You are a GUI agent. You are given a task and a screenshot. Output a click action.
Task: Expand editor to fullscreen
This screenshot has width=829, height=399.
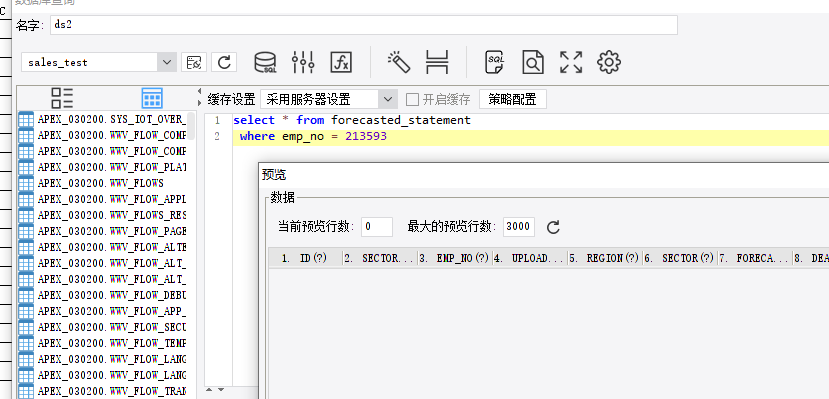(x=571, y=62)
